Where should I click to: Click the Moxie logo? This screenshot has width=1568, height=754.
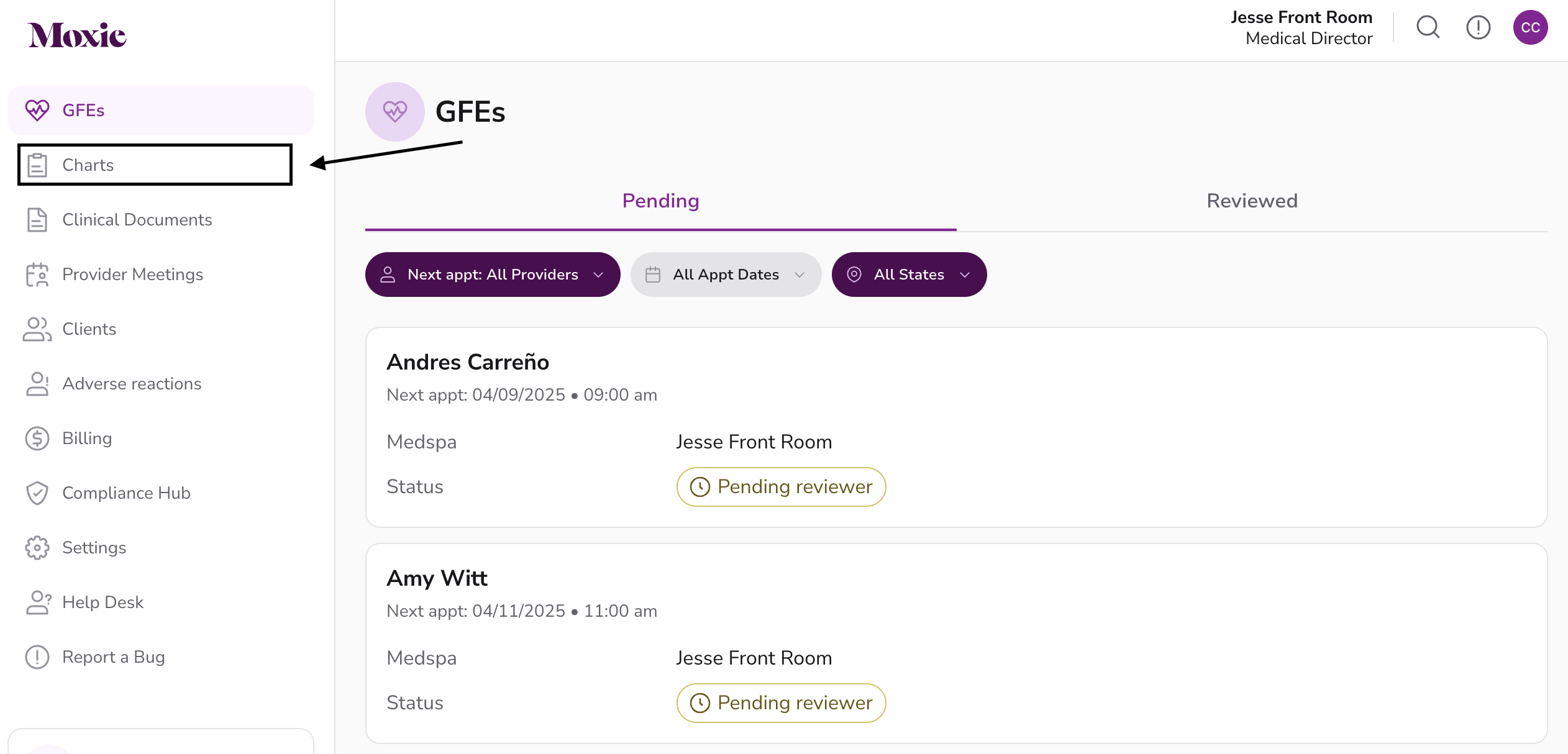(x=77, y=35)
